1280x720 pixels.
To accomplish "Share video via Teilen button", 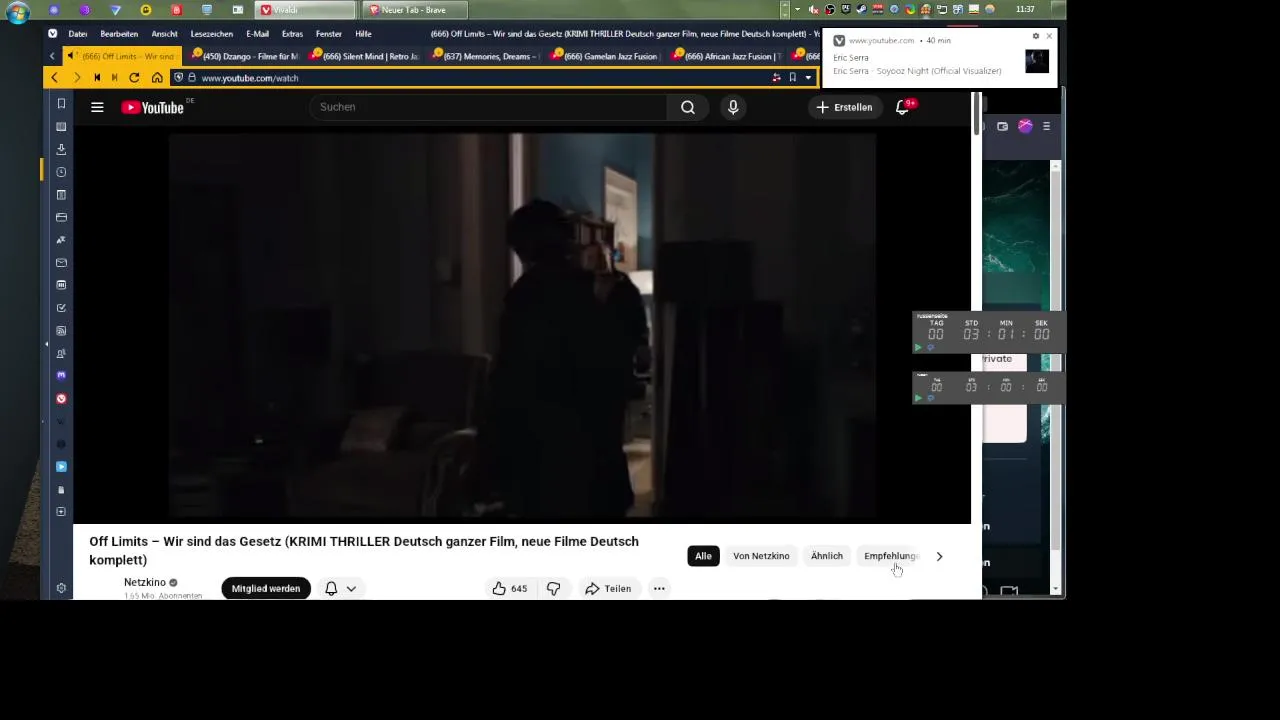I will pyautogui.click(x=609, y=588).
